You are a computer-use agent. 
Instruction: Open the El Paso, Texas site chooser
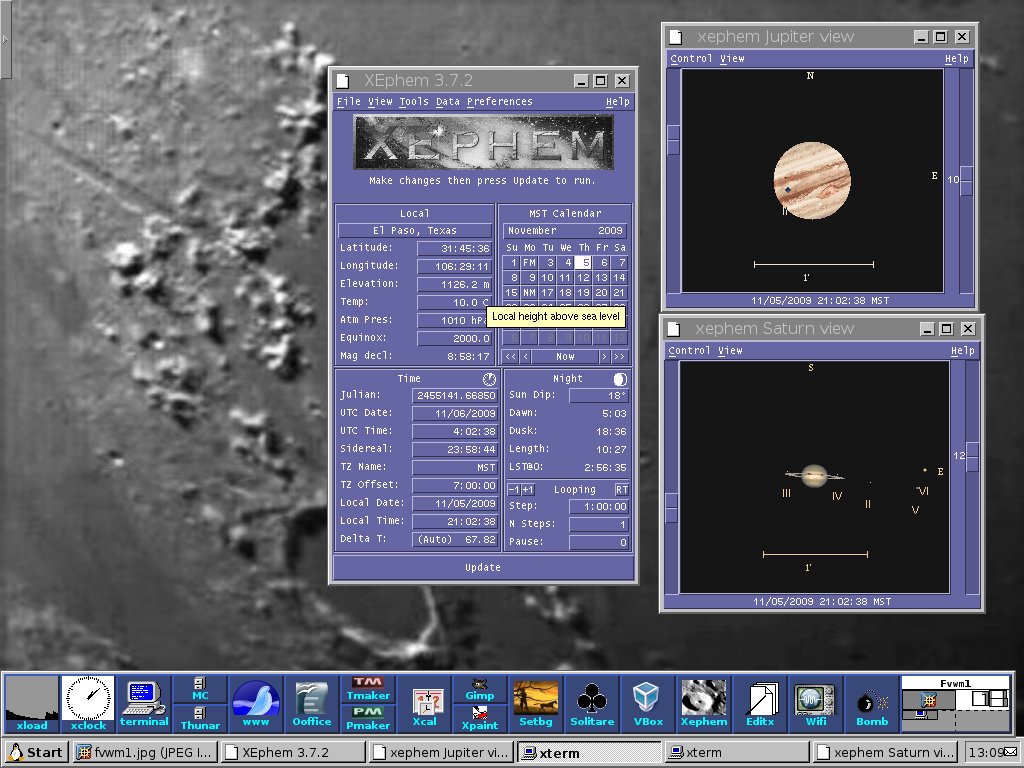414,231
